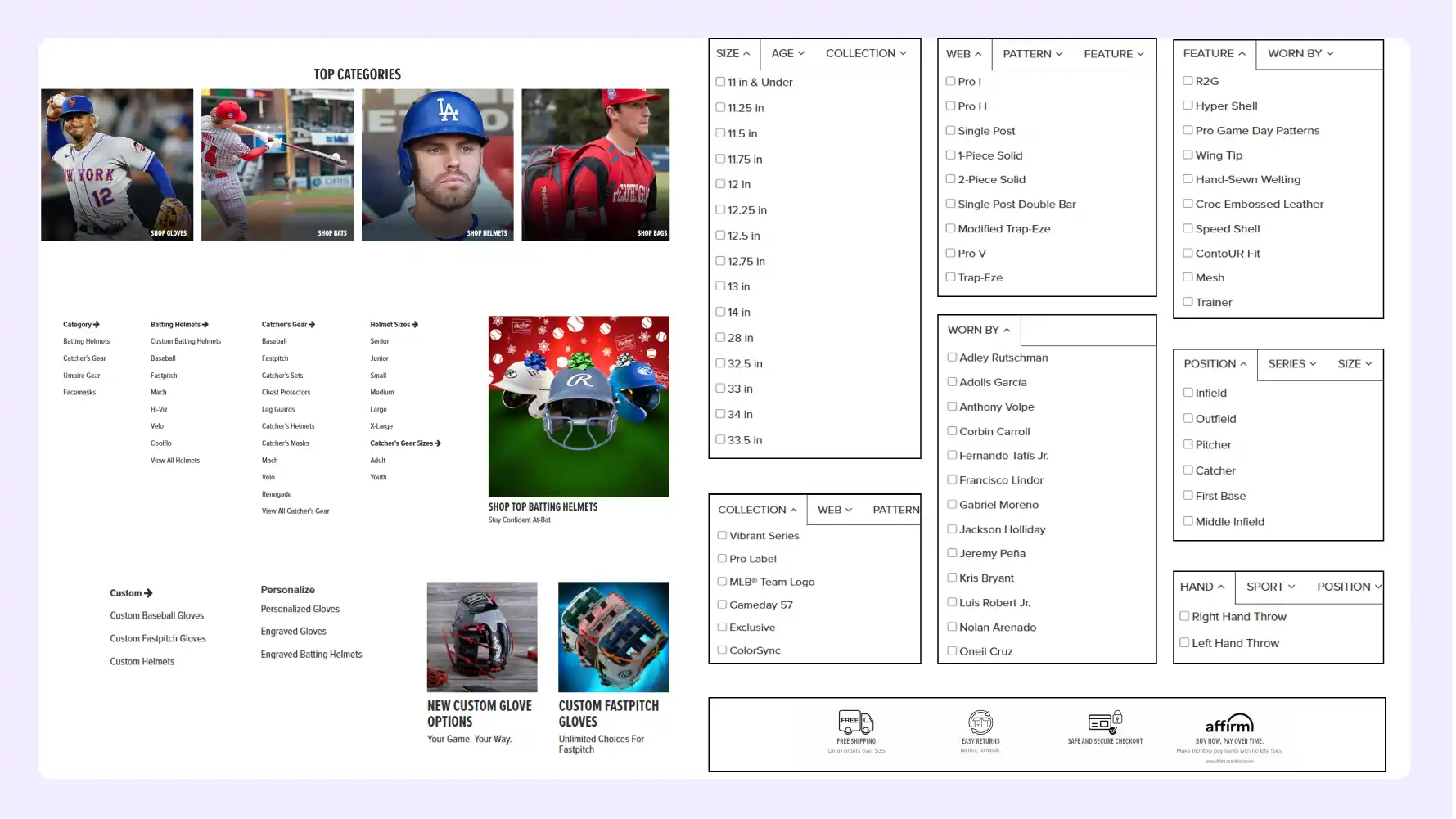
Task: Open View All Helmets link
Action: coord(175,461)
